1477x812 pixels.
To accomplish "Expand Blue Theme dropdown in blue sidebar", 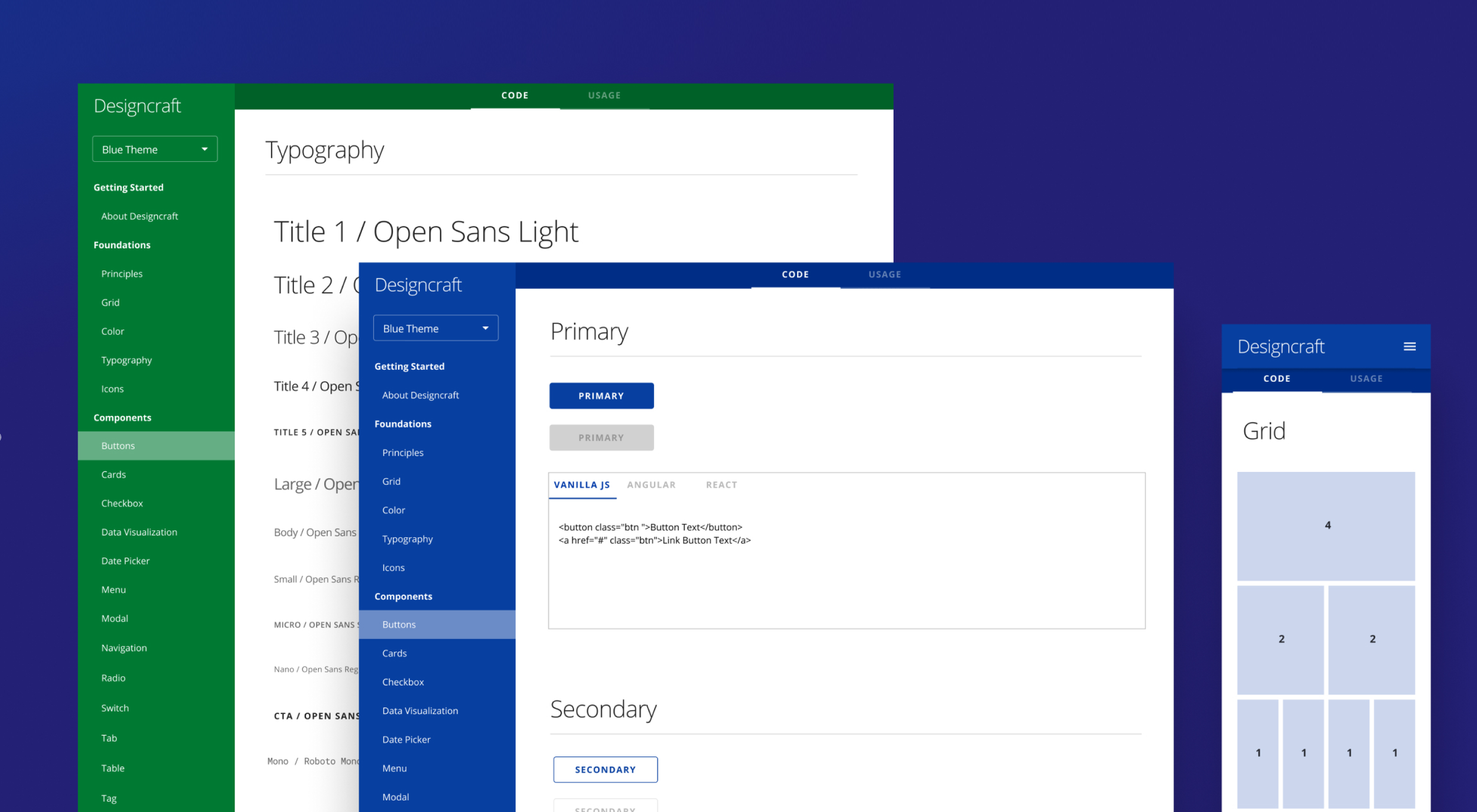I will click(x=435, y=328).
